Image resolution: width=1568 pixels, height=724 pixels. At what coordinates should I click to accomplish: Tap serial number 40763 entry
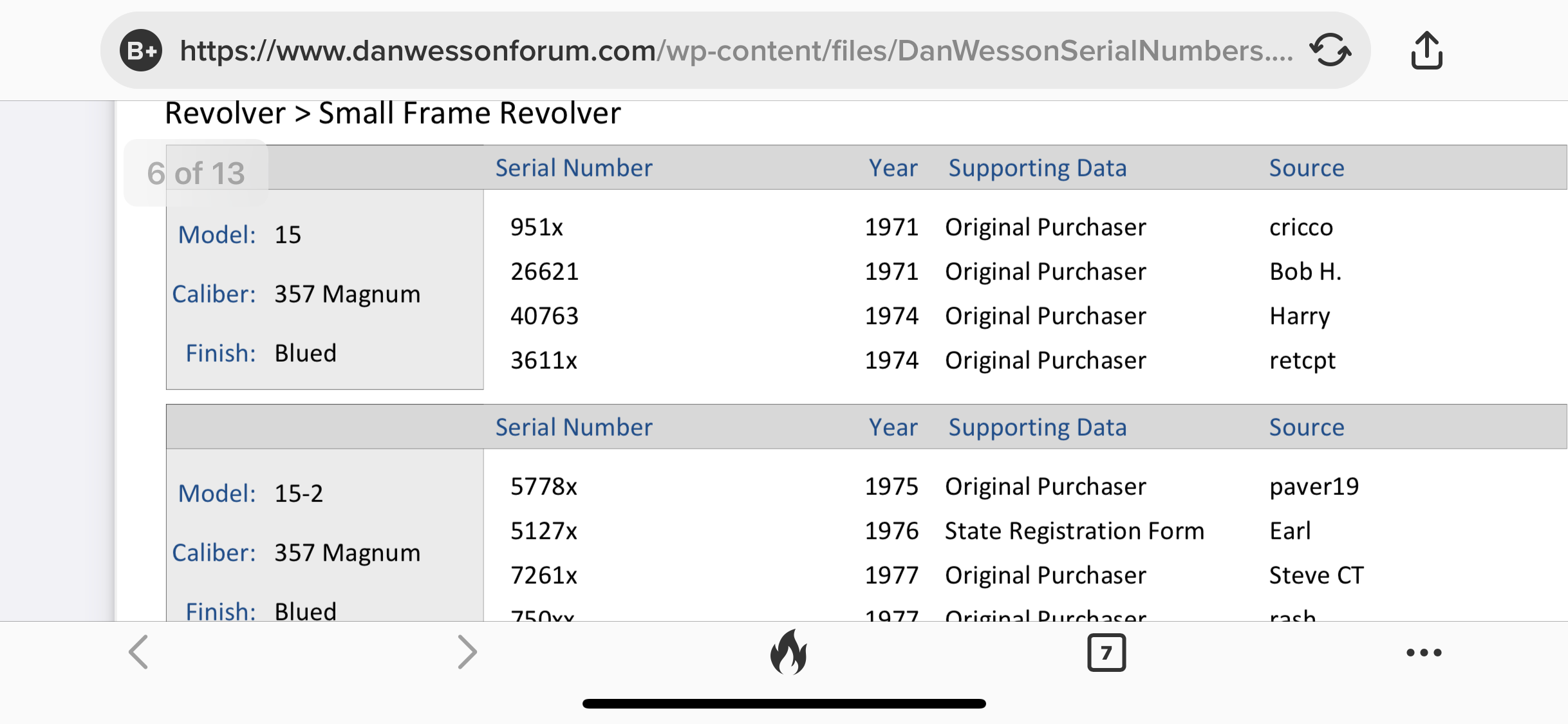coord(545,316)
